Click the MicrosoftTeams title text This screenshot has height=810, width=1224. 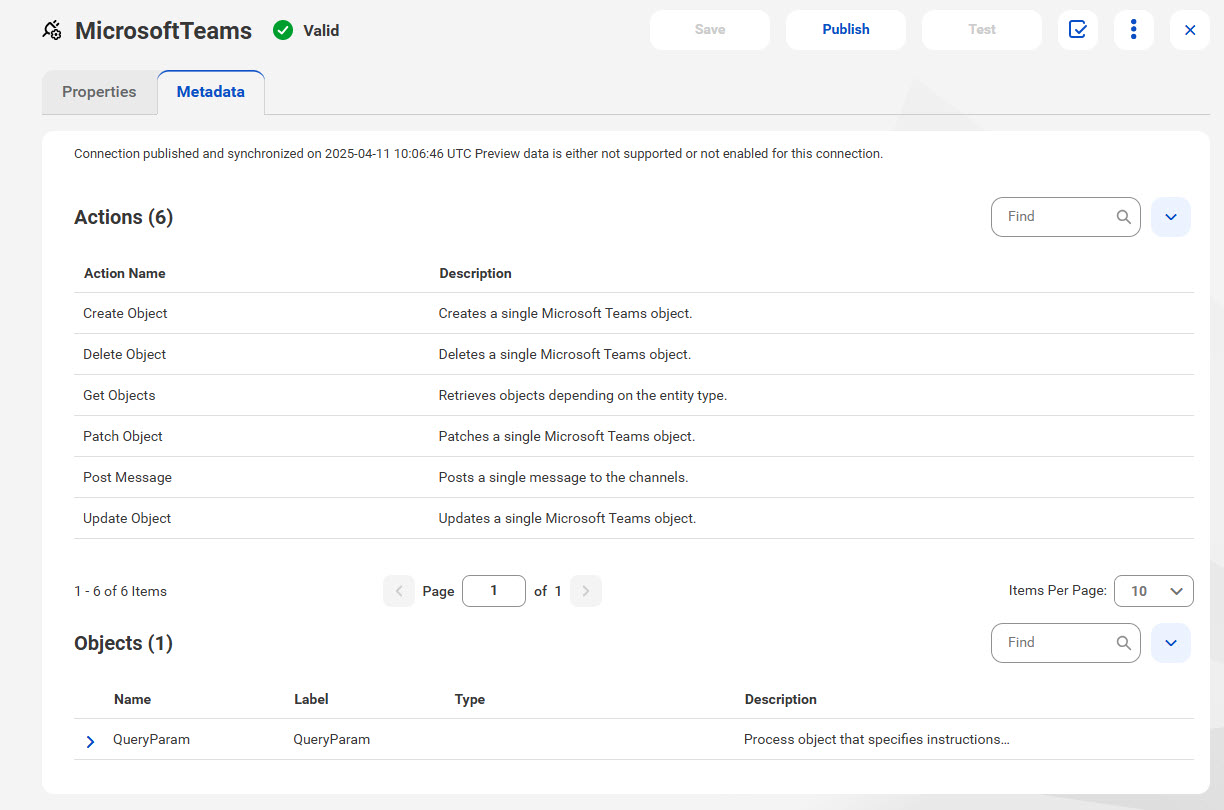coord(164,31)
